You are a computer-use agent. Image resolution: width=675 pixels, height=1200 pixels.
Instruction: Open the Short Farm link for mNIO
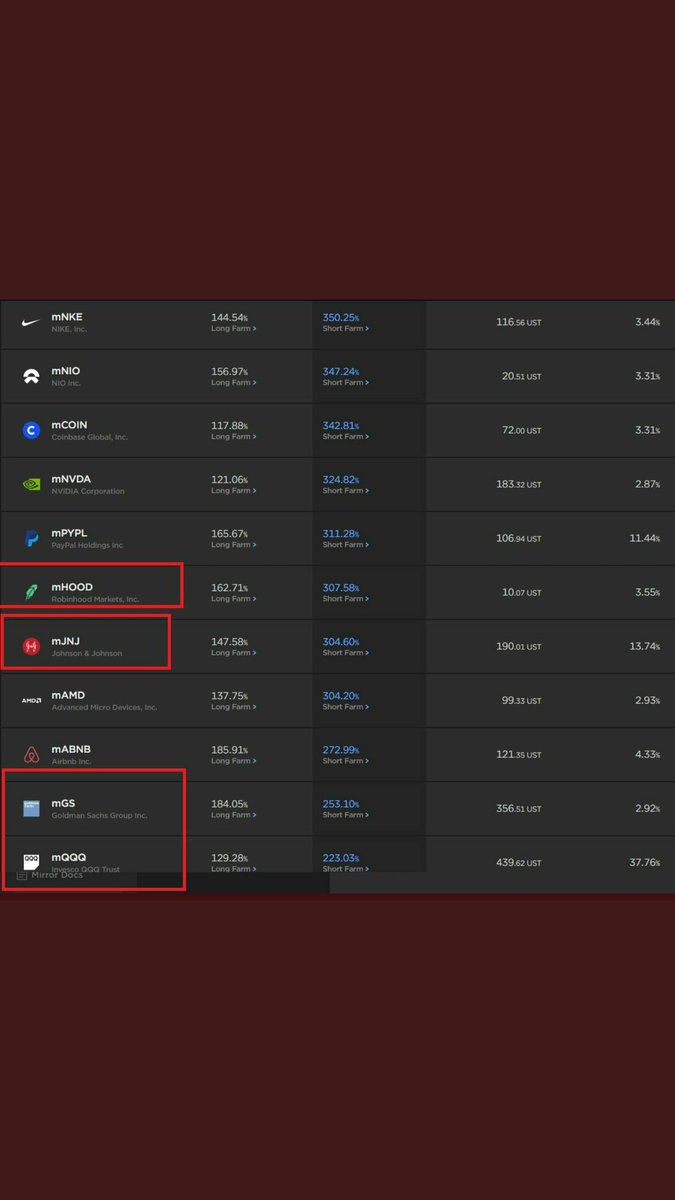click(345, 383)
